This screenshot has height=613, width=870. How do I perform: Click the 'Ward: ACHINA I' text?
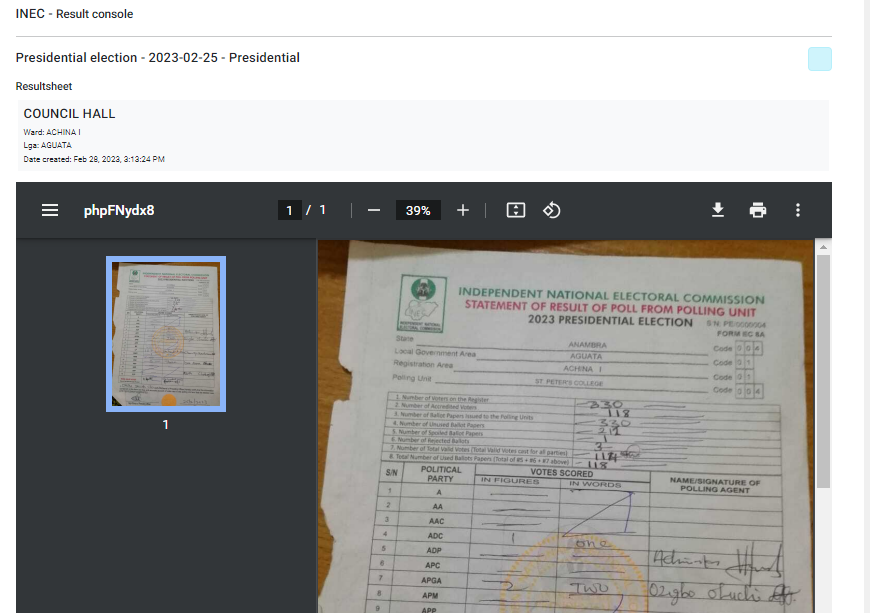(x=52, y=132)
